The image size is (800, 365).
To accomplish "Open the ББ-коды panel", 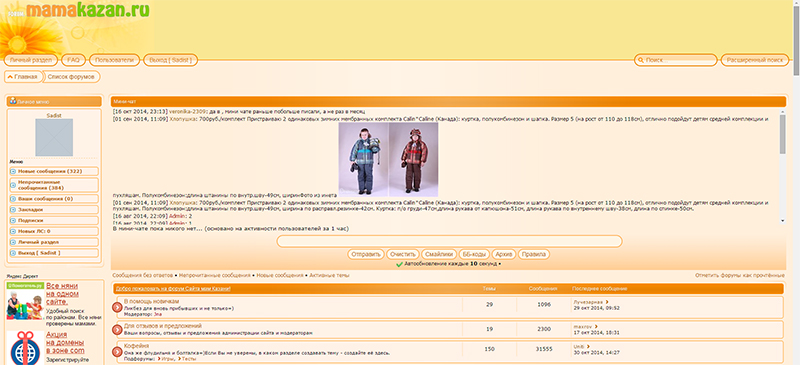I will click(473, 254).
